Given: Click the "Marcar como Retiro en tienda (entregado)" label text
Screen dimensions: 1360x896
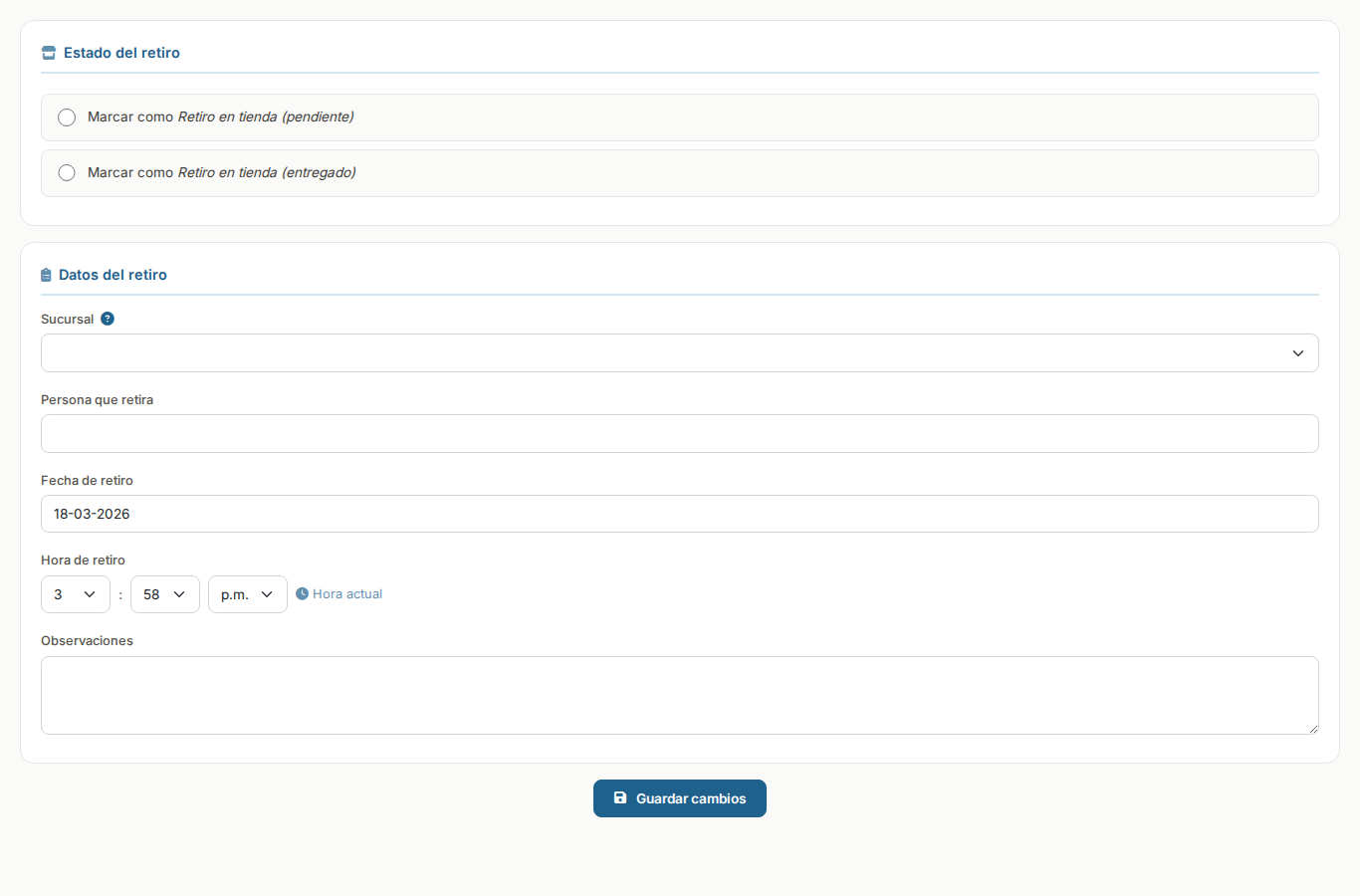Looking at the screenshot, I should pos(221,173).
